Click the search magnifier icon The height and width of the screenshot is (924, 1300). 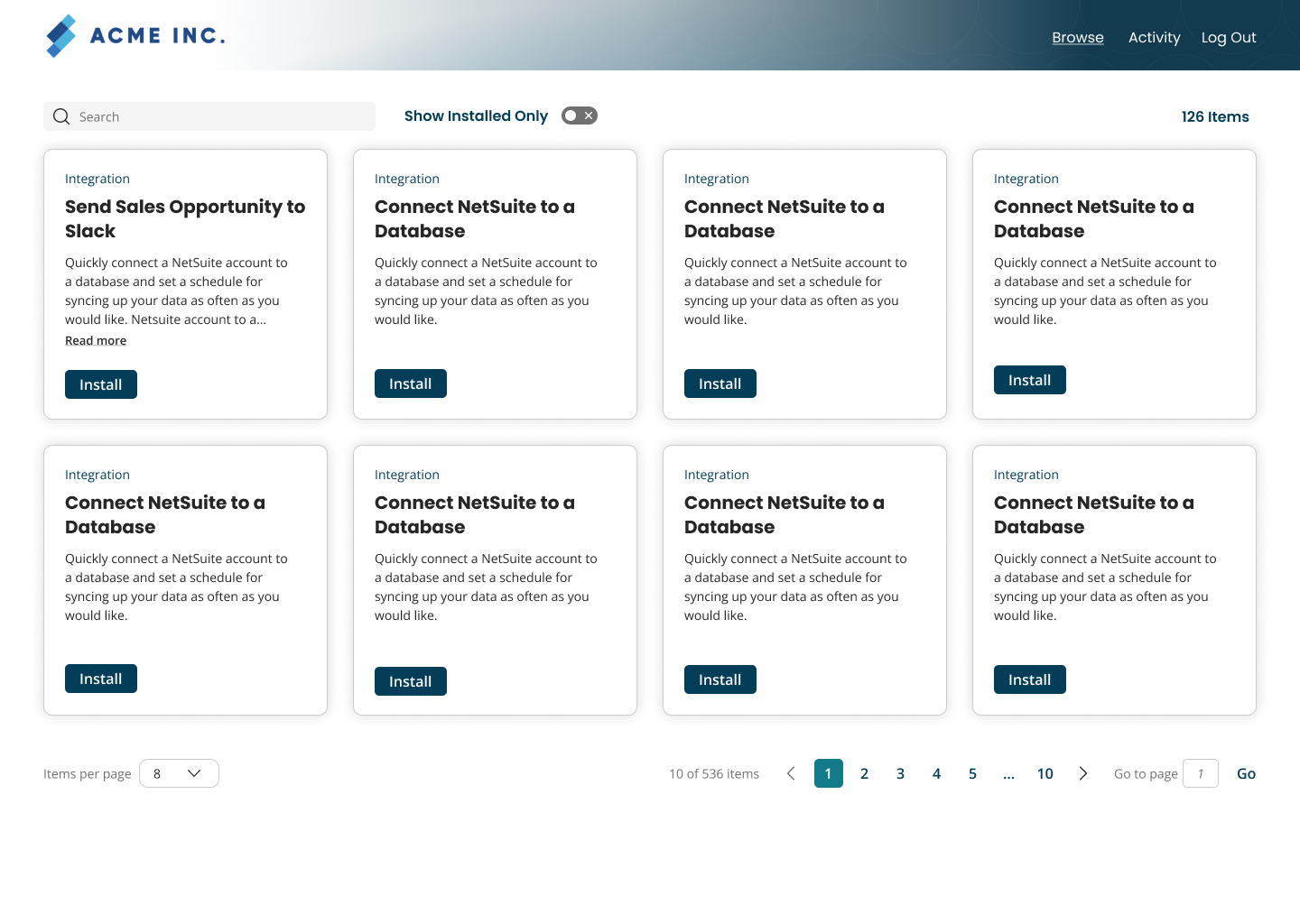coord(61,116)
